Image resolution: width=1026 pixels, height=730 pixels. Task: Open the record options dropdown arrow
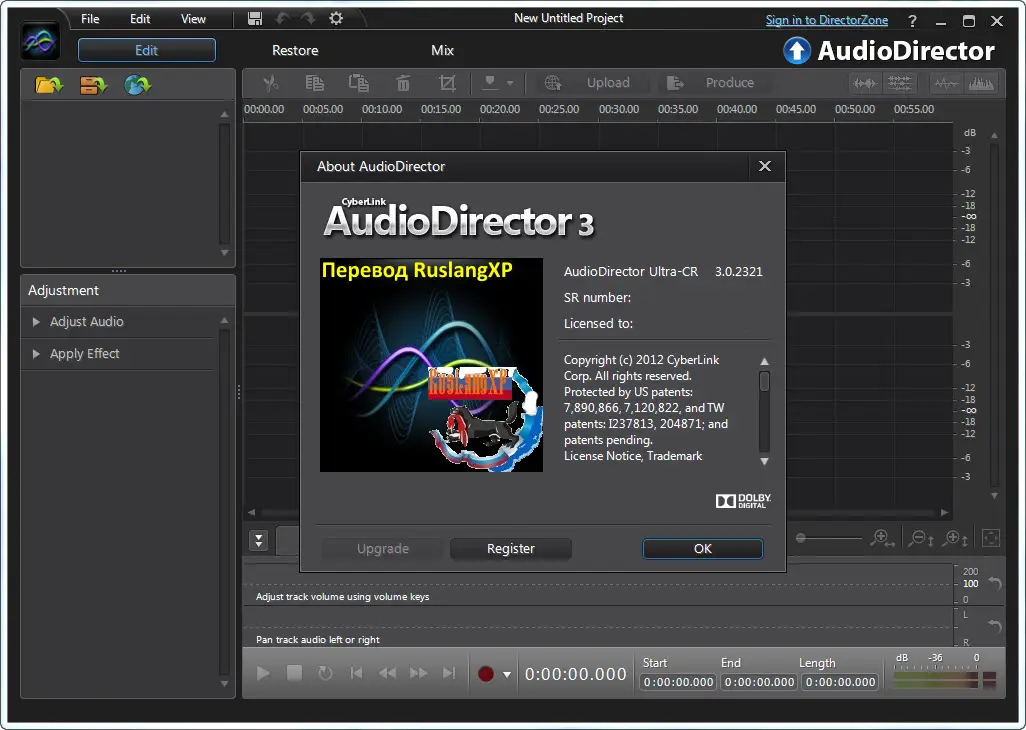506,674
